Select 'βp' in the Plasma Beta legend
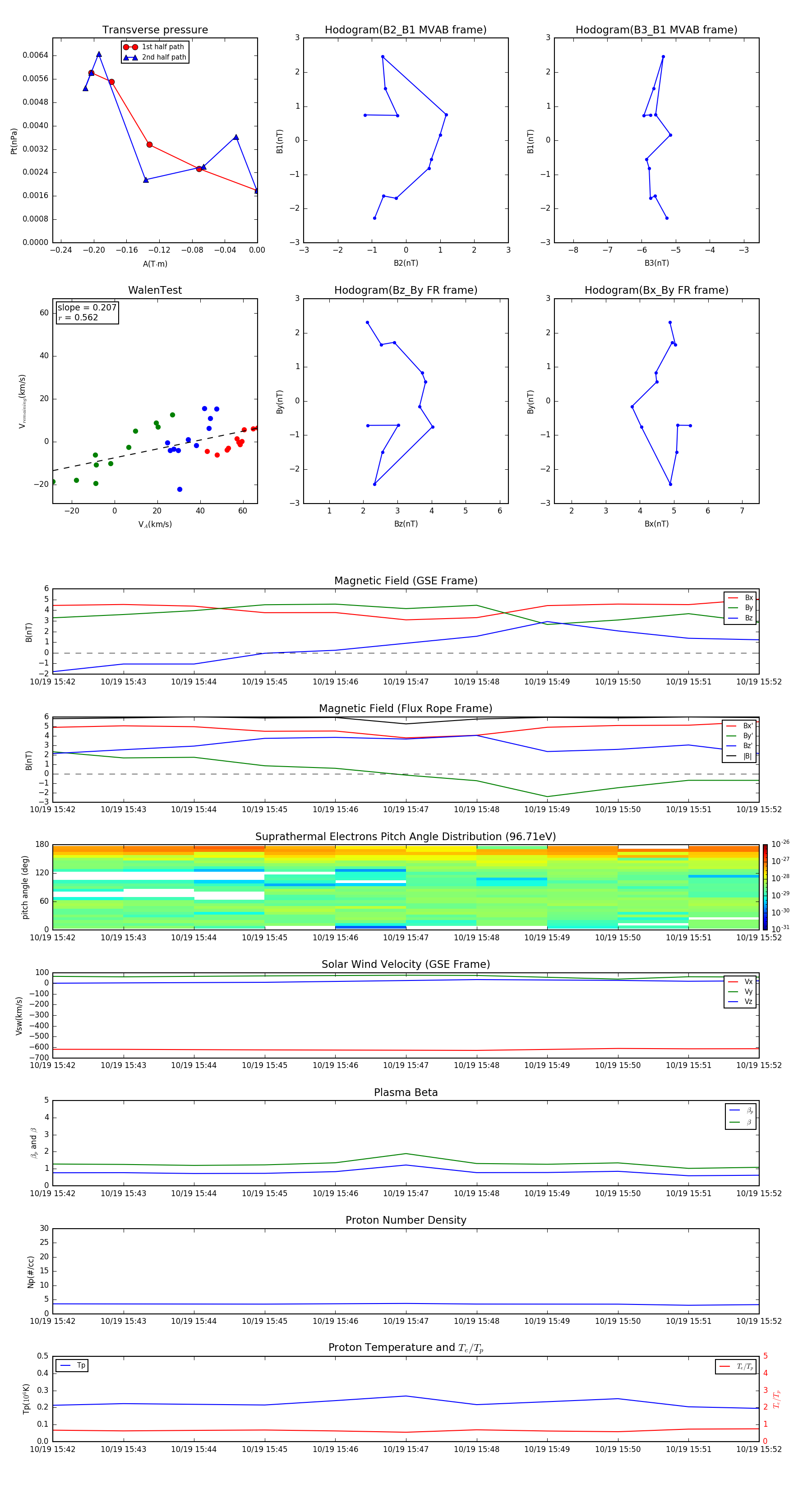This screenshot has height=1489, width=812. [741, 1110]
